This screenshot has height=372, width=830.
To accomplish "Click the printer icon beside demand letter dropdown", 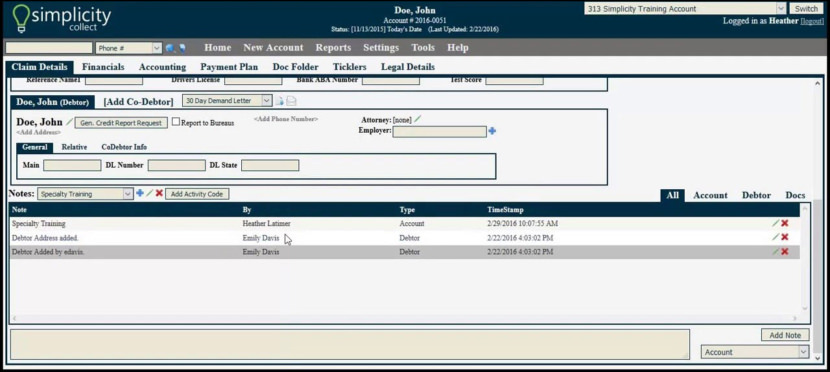I will click(291, 101).
